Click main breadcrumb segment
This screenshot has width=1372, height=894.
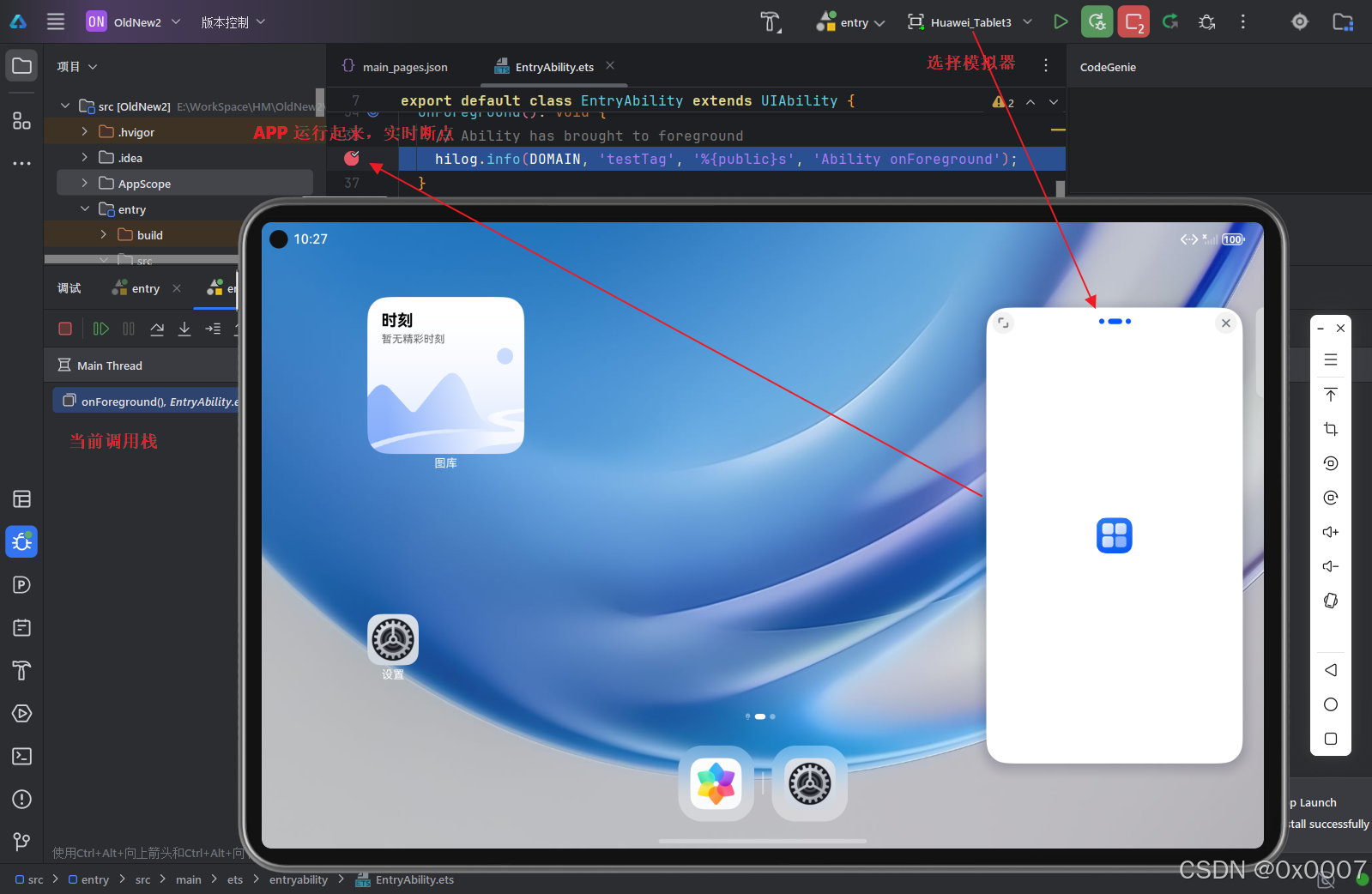tap(189, 879)
